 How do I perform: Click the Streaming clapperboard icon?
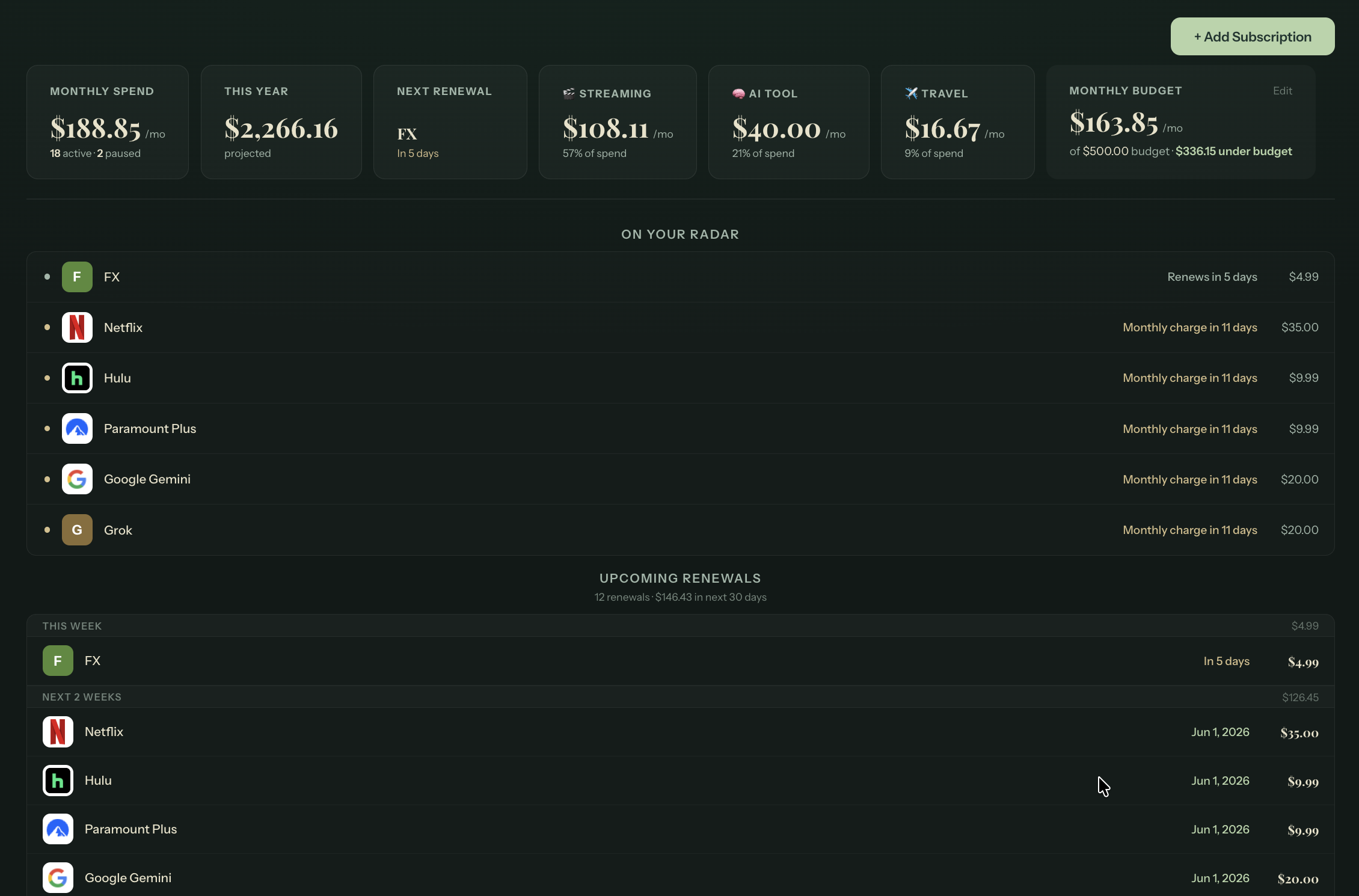(x=569, y=93)
